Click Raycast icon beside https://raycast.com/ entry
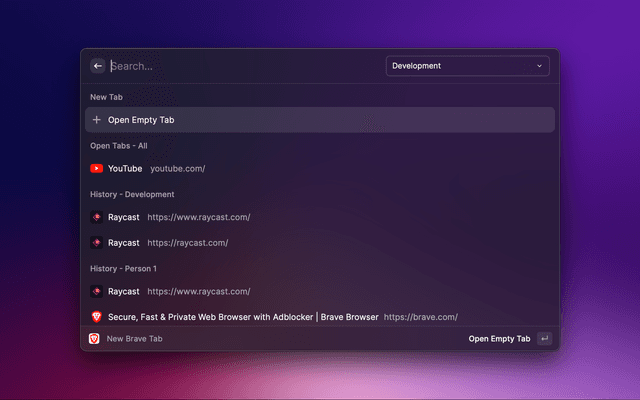 pos(97,243)
